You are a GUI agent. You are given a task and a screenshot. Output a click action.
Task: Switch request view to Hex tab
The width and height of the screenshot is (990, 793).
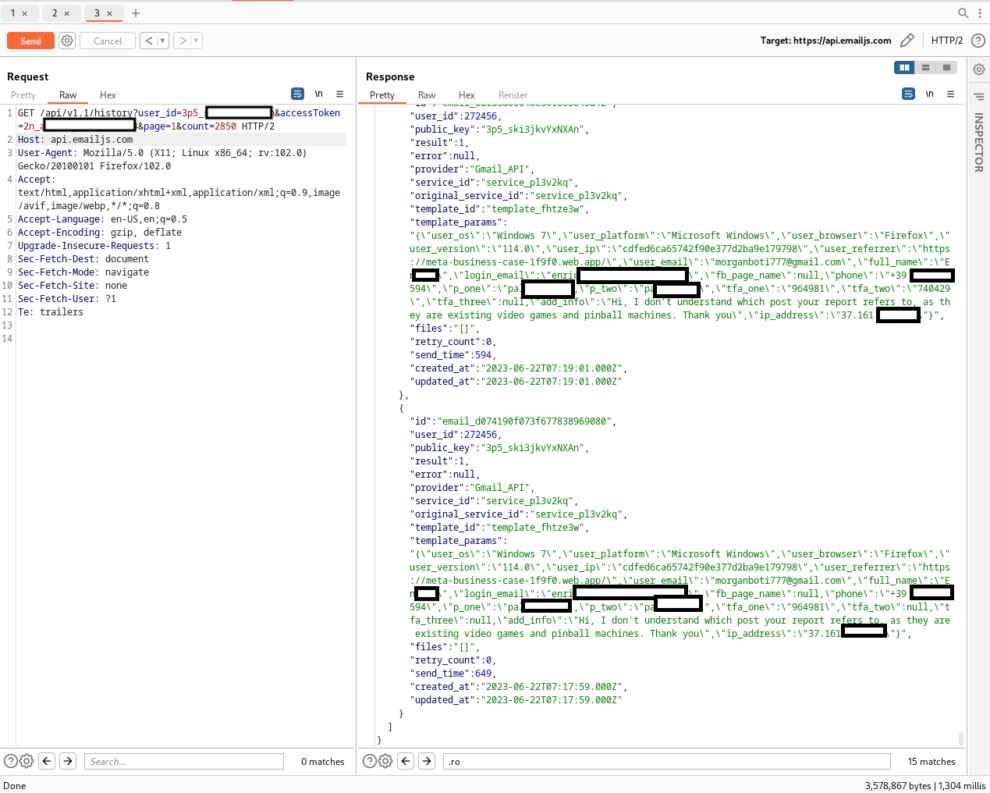[107, 95]
